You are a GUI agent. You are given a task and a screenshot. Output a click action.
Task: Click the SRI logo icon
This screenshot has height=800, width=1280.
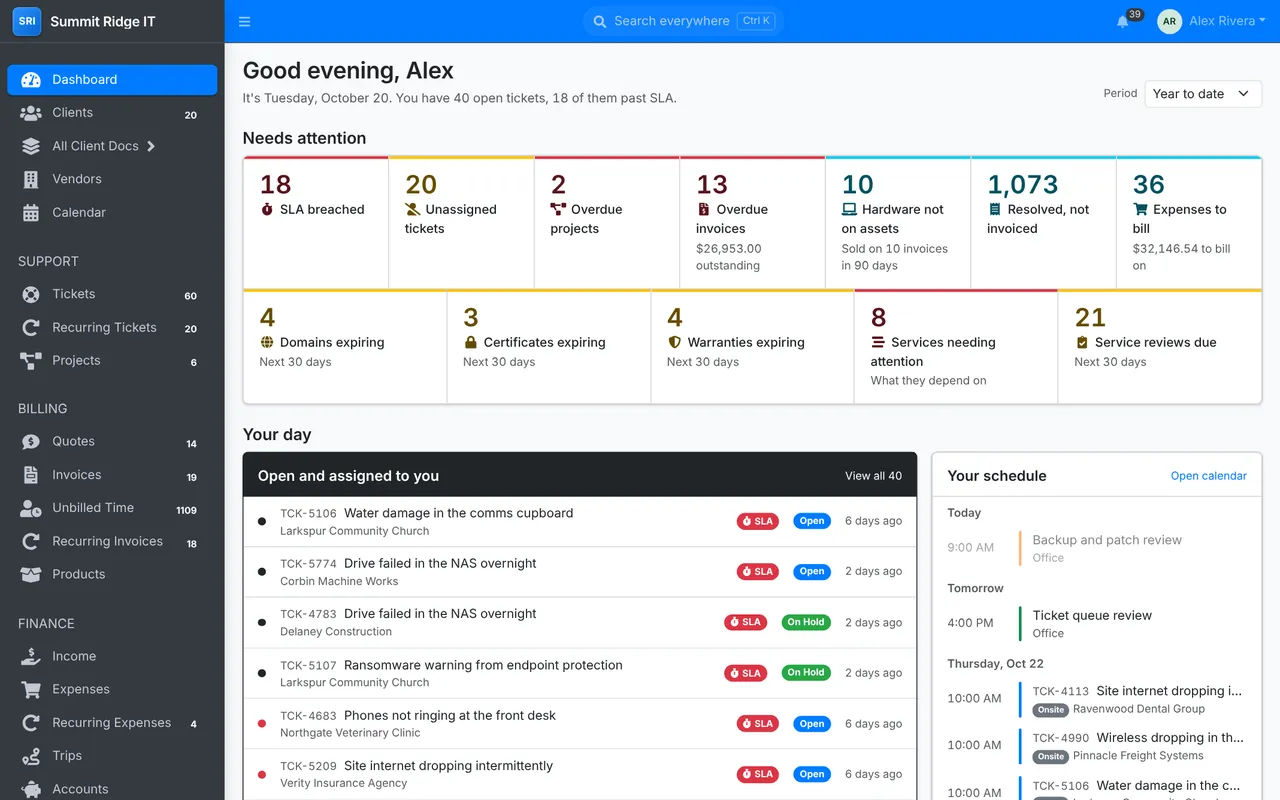(x=27, y=21)
